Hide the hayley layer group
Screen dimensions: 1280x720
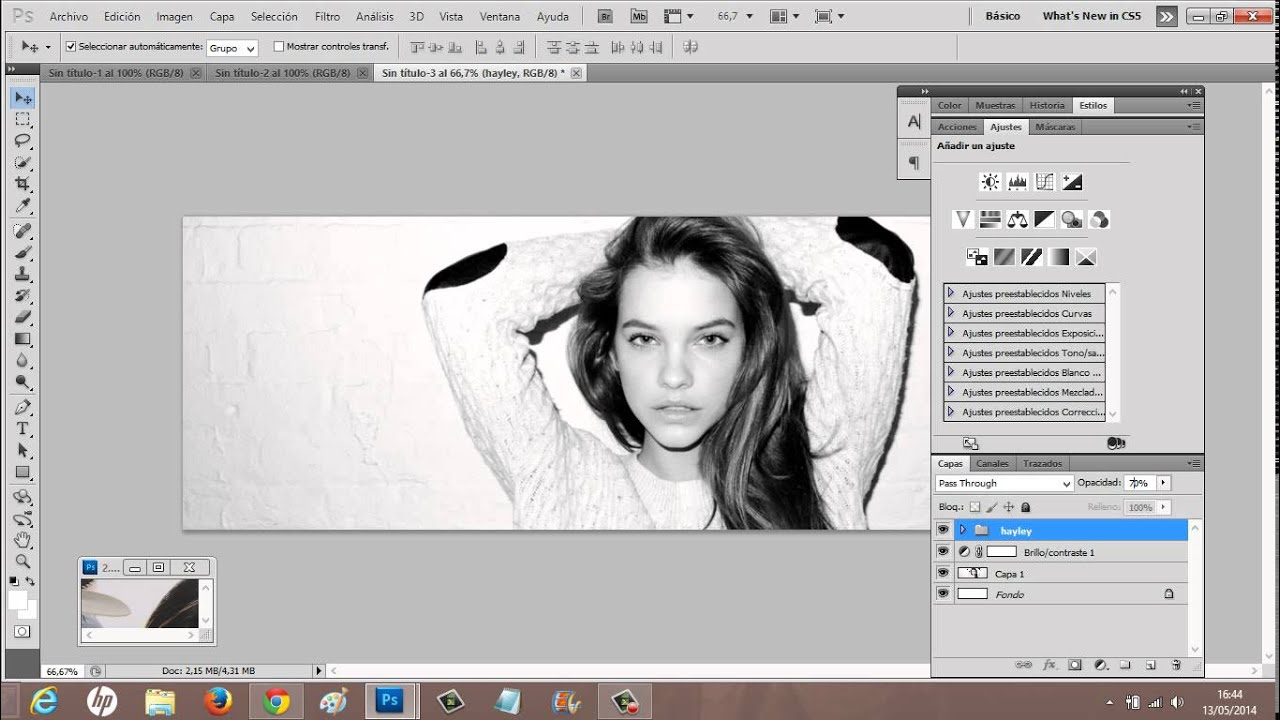942,530
